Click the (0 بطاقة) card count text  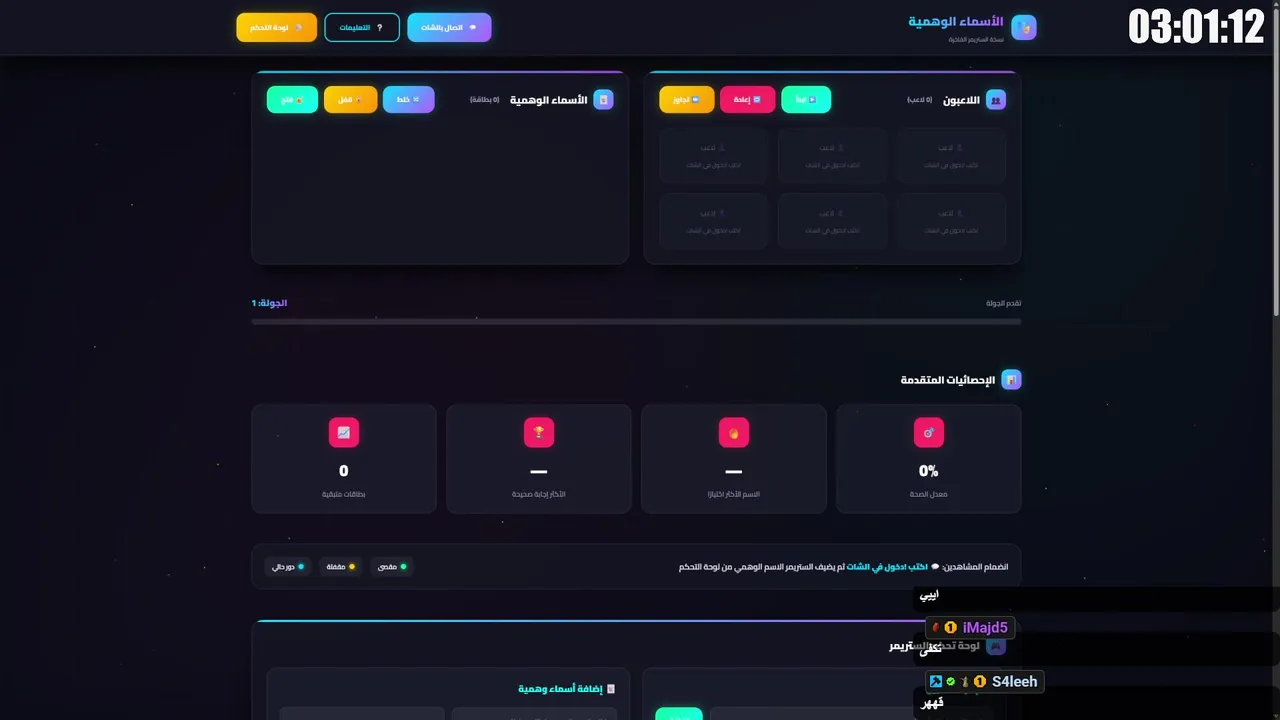[485, 100]
